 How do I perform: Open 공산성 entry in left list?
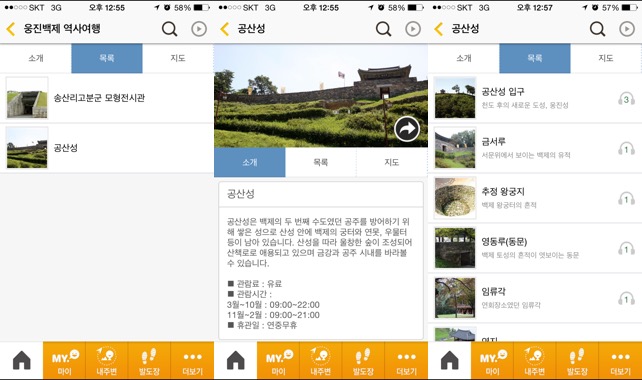pyautogui.click(x=107, y=148)
